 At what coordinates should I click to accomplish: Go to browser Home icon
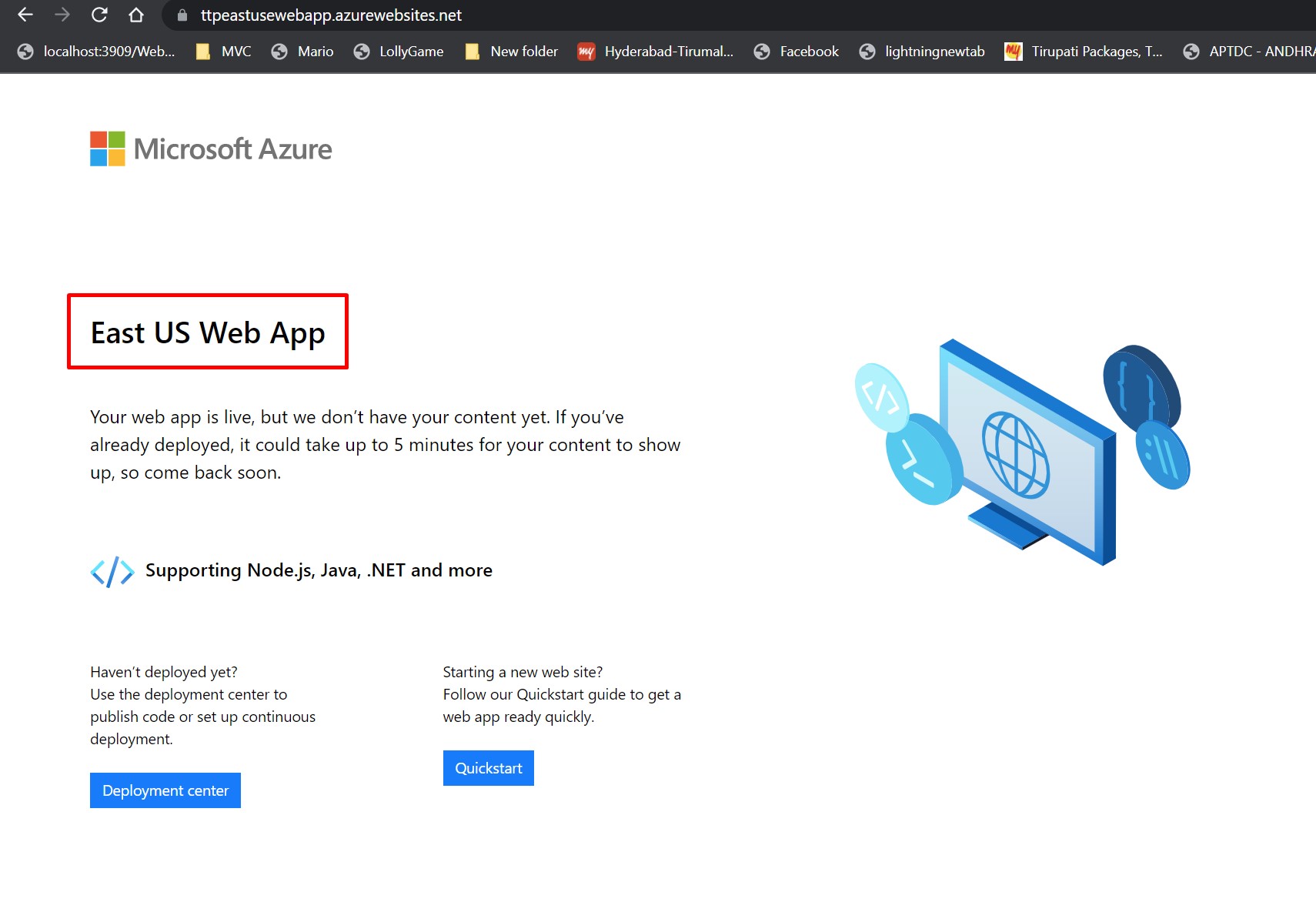pyautogui.click(x=136, y=15)
